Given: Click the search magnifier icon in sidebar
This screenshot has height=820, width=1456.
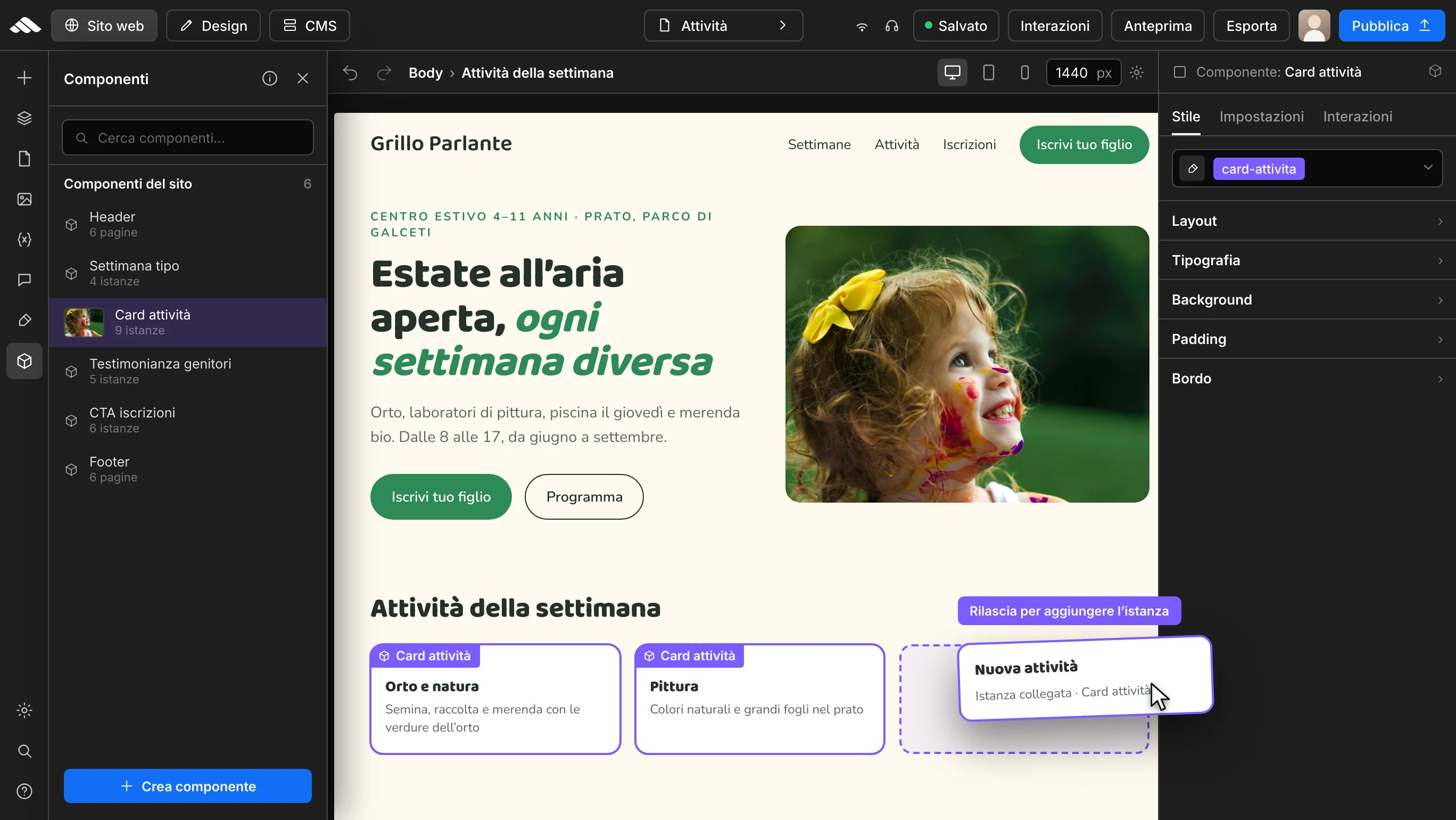Looking at the screenshot, I should (24, 751).
